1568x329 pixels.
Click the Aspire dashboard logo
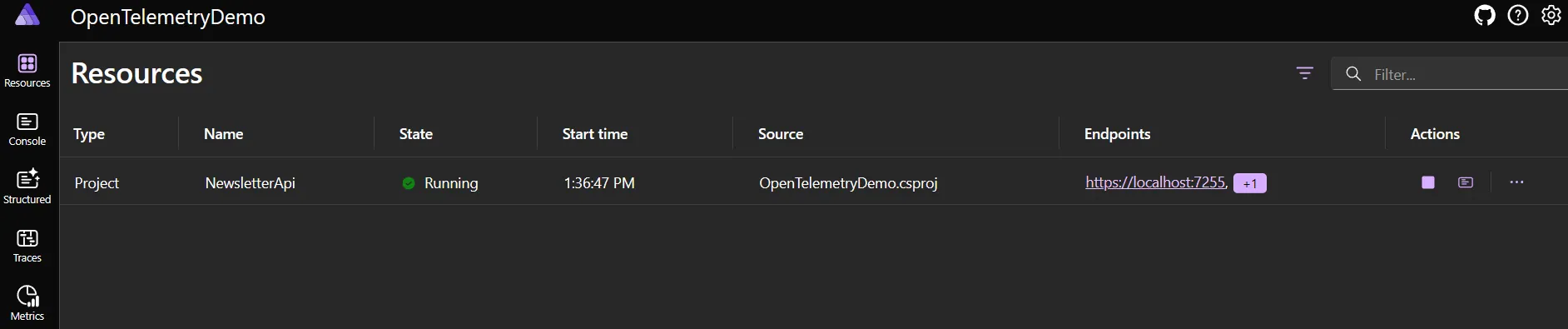coord(27,15)
